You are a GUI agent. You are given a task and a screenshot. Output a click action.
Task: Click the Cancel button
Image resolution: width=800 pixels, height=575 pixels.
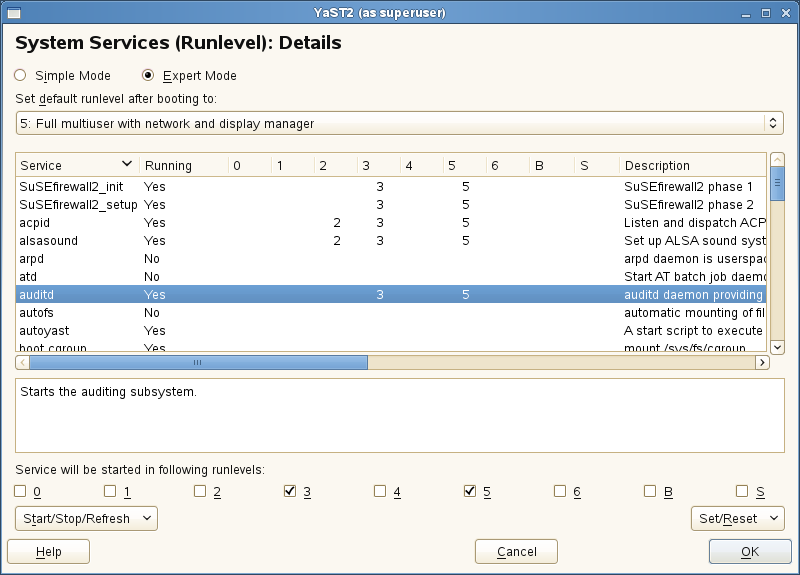(x=516, y=552)
